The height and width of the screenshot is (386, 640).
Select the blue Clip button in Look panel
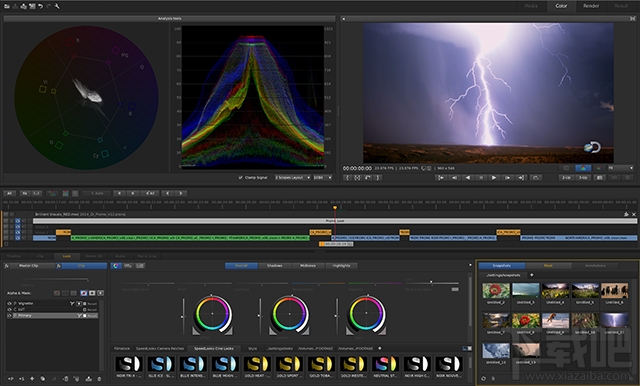[x=81, y=266]
